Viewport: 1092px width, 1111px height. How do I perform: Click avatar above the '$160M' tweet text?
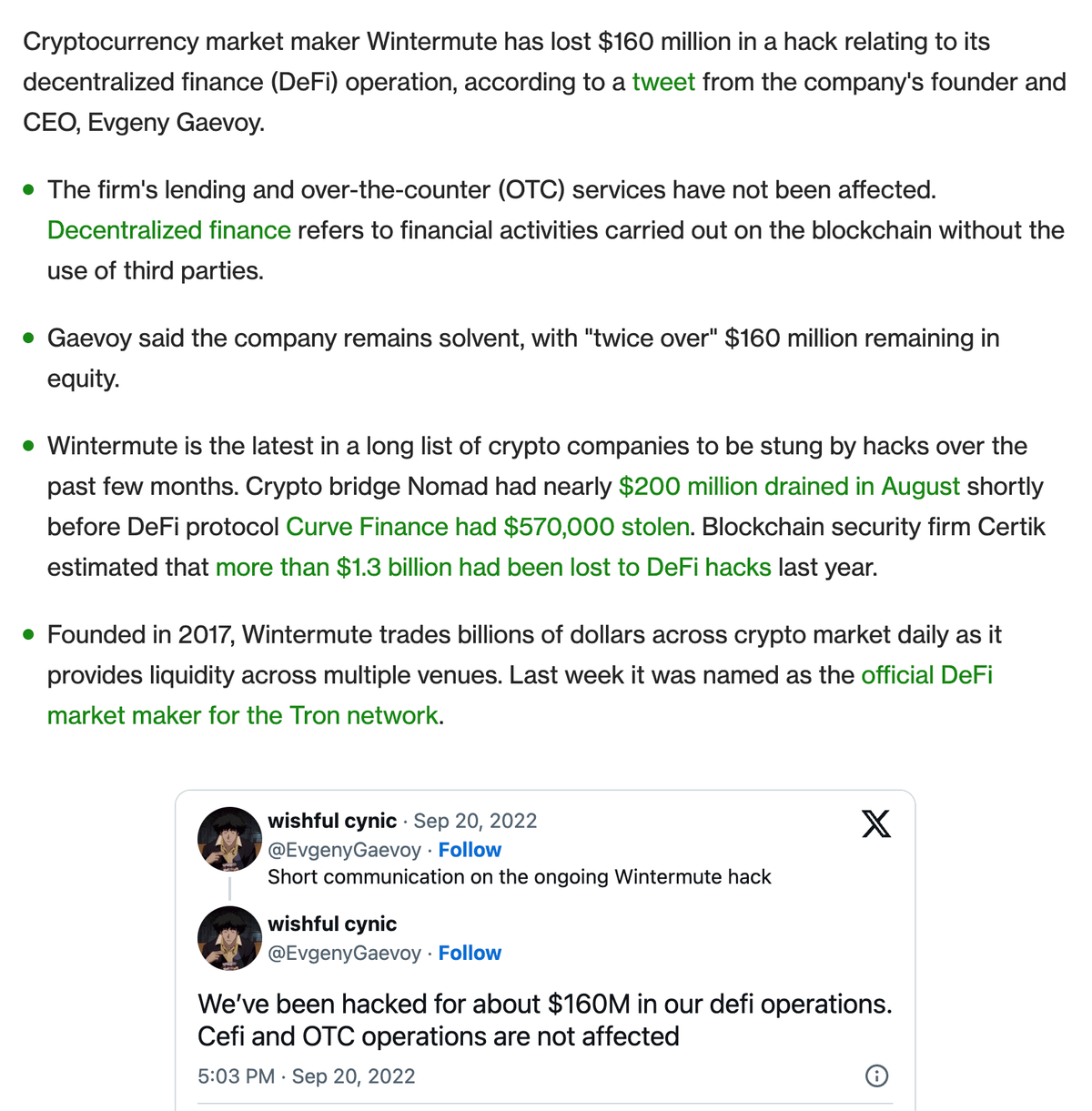[x=229, y=938]
